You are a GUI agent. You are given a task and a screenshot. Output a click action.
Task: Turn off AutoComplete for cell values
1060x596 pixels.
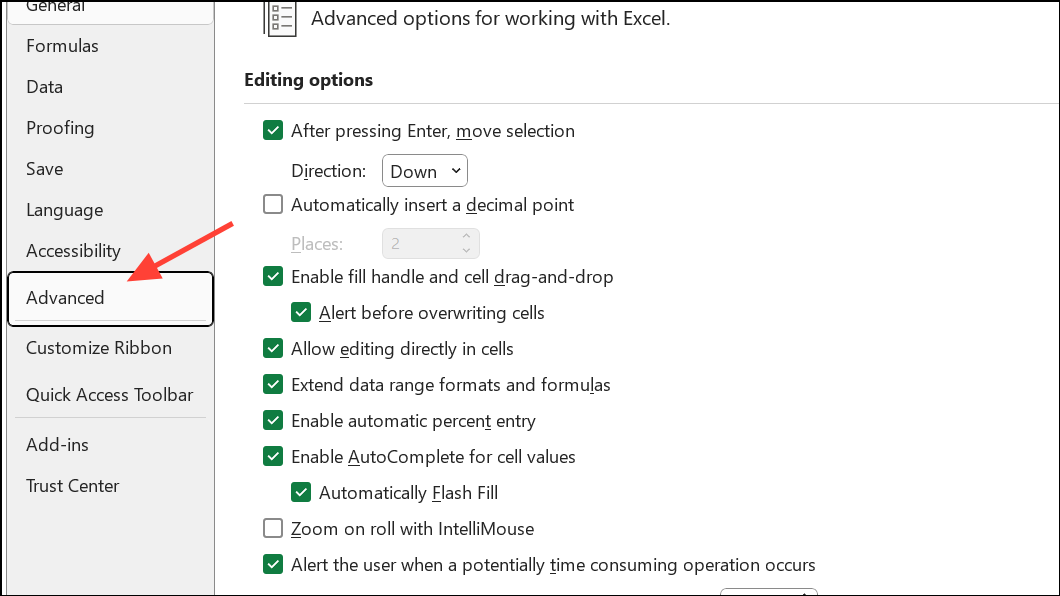click(273, 456)
